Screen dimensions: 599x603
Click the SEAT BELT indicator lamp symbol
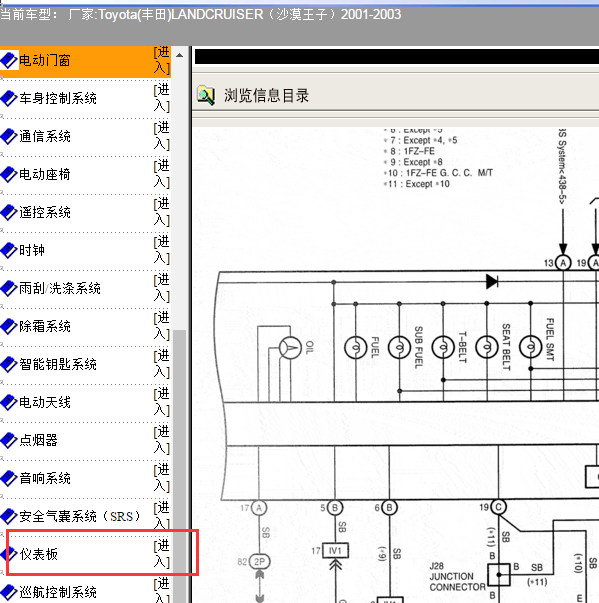[x=487, y=347]
